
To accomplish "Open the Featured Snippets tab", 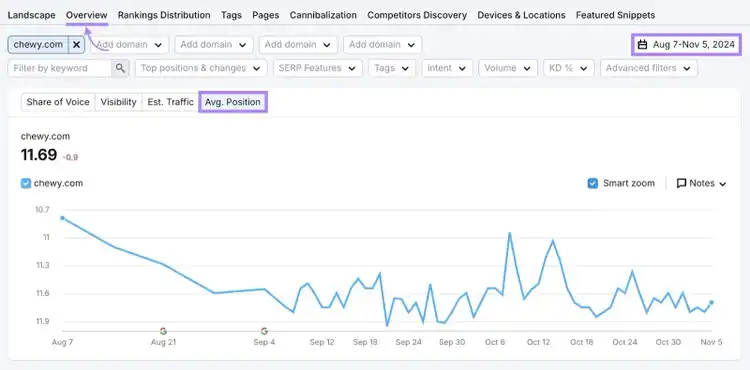I will coord(615,15).
